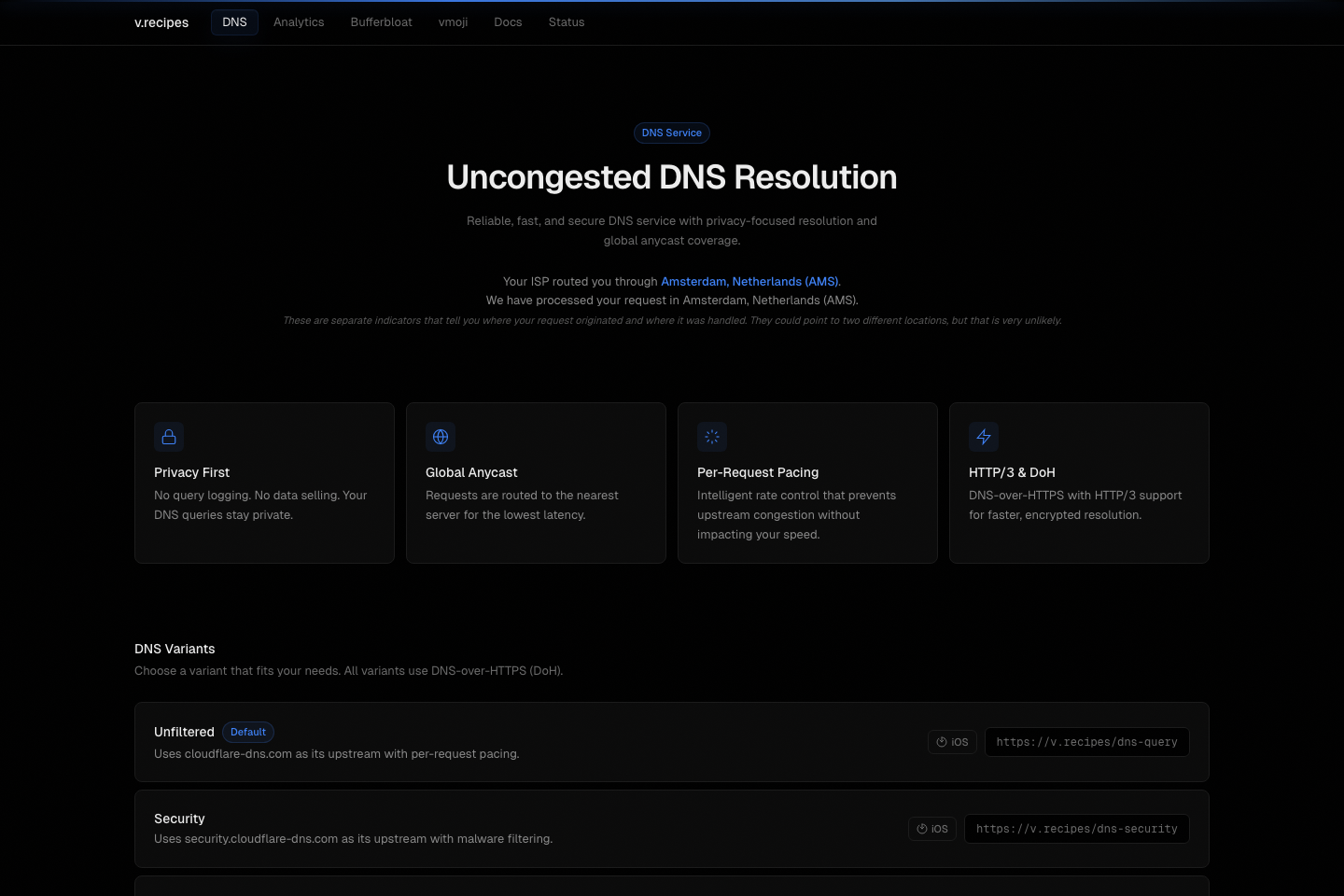1344x896 pixels.
Task: Click the iOS icon on the Unfiltered row
Action: pos(952,742)
